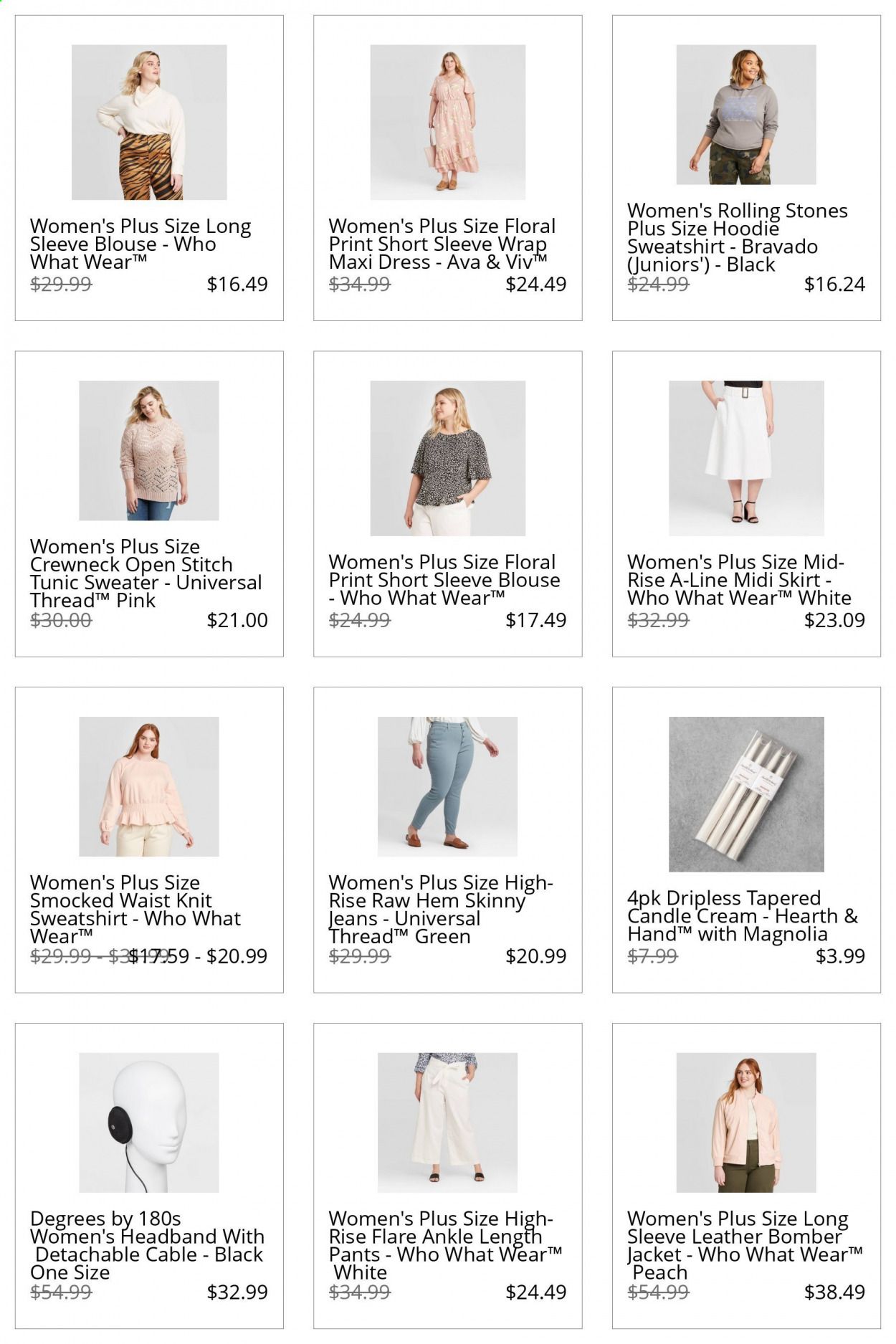896x1344 pixels.
Task: Click the Wrap Maxi Dress Ava & Viv title
Action: coord(442,244)
